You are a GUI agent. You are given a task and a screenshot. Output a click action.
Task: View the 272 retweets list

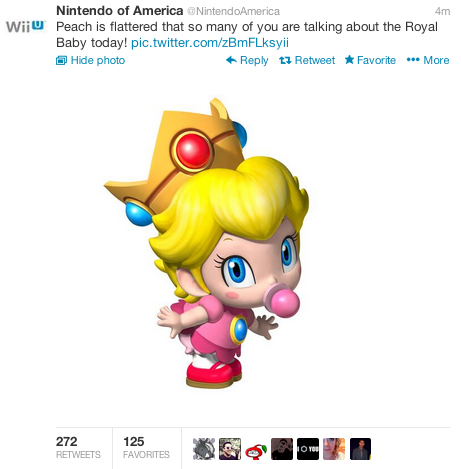point(78,448)
